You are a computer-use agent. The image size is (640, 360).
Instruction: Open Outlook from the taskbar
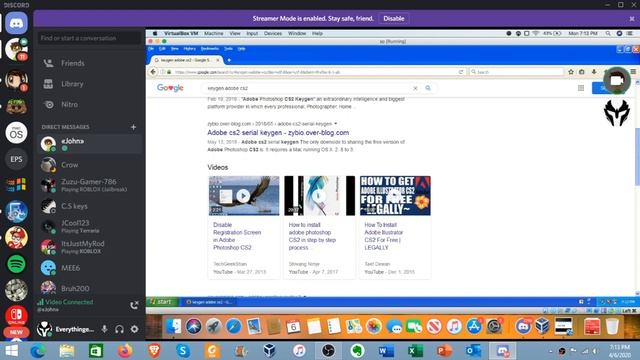(473, 351)
